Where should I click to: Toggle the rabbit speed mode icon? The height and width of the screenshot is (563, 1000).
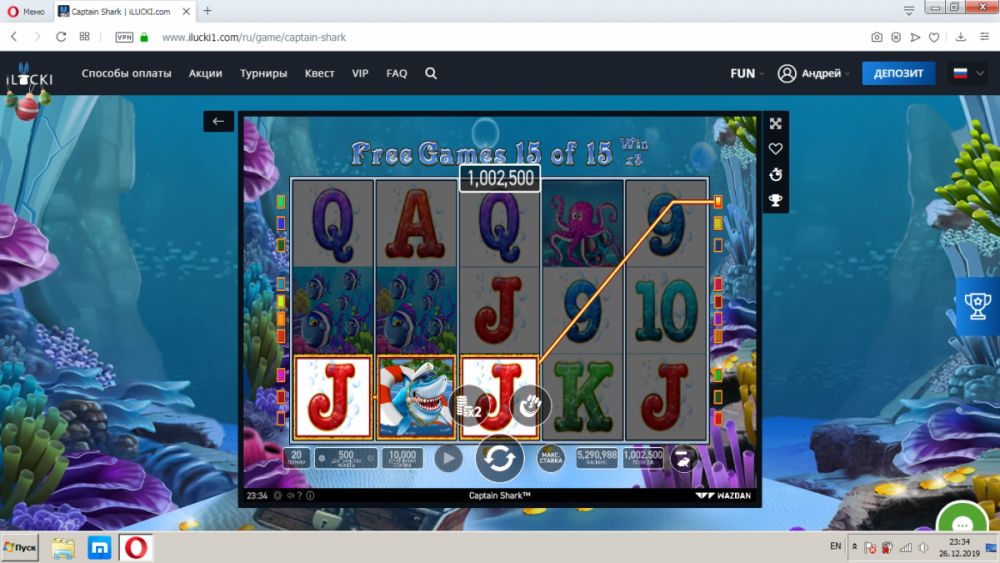683,458
